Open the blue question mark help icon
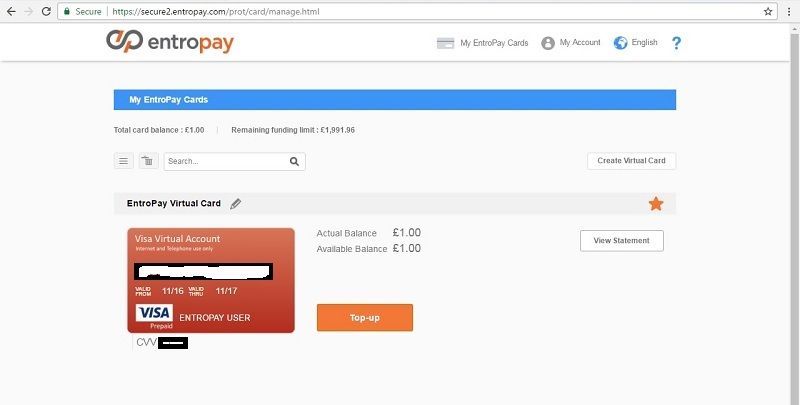 tap(676, 43)
